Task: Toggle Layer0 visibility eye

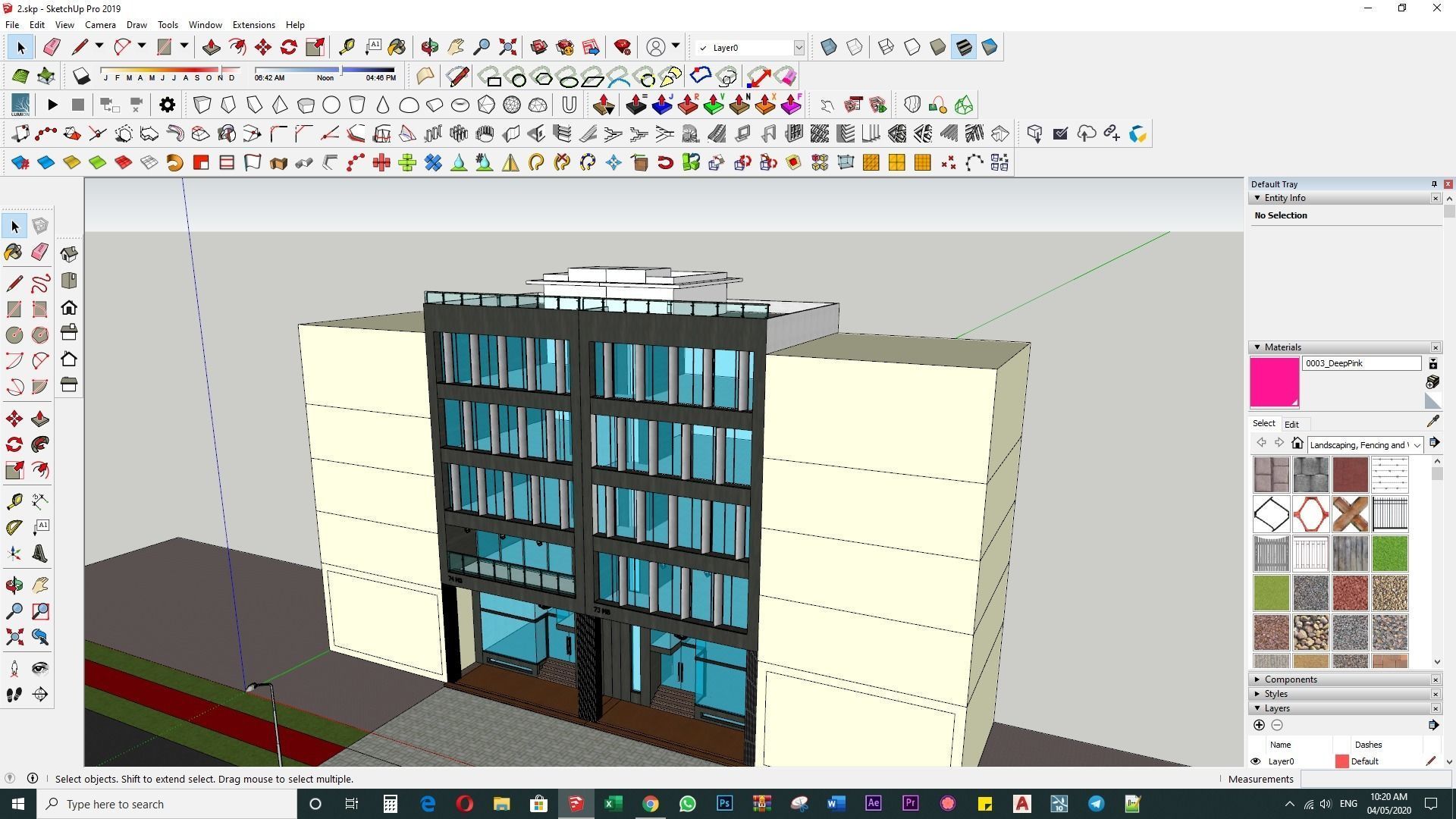Action: coord(1256,761)
